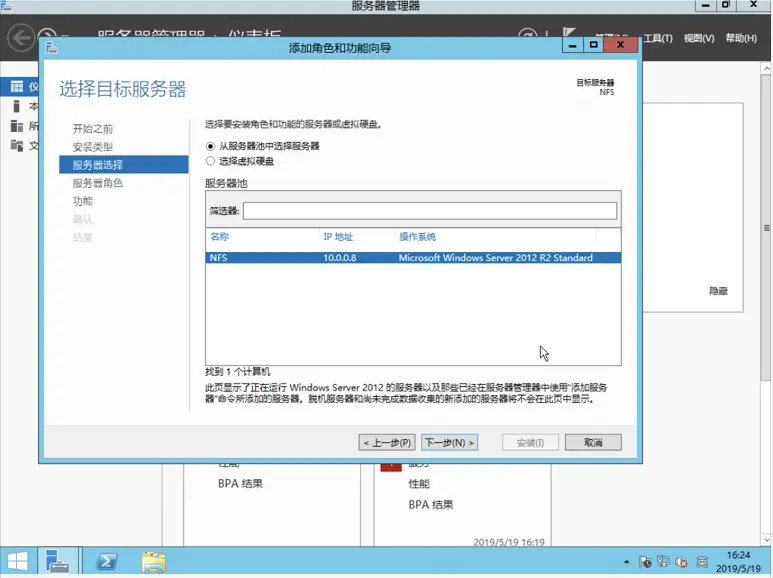Open File Explorer from the taskbar
This screenshot has width=773, height=578.
tap(154, 562)
